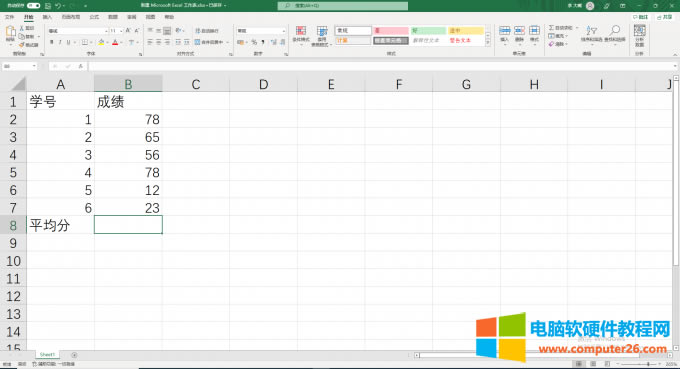680x369 pixels.
Task: Toggle Wrap Text option
Action: tap(207, 31)
